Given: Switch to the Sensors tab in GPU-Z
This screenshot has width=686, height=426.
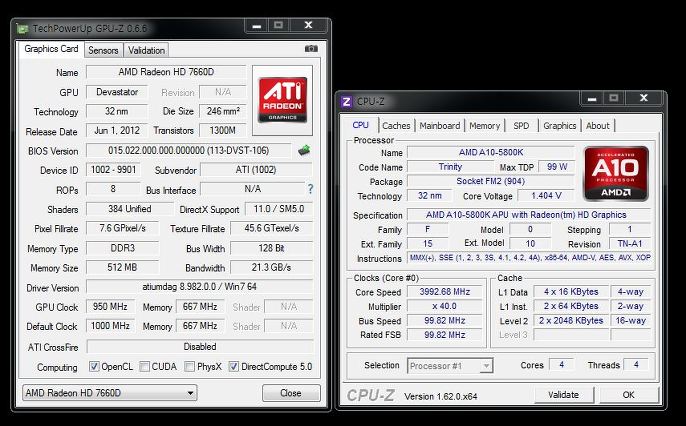Looking at the screenshot, I should tap(103, 50).
